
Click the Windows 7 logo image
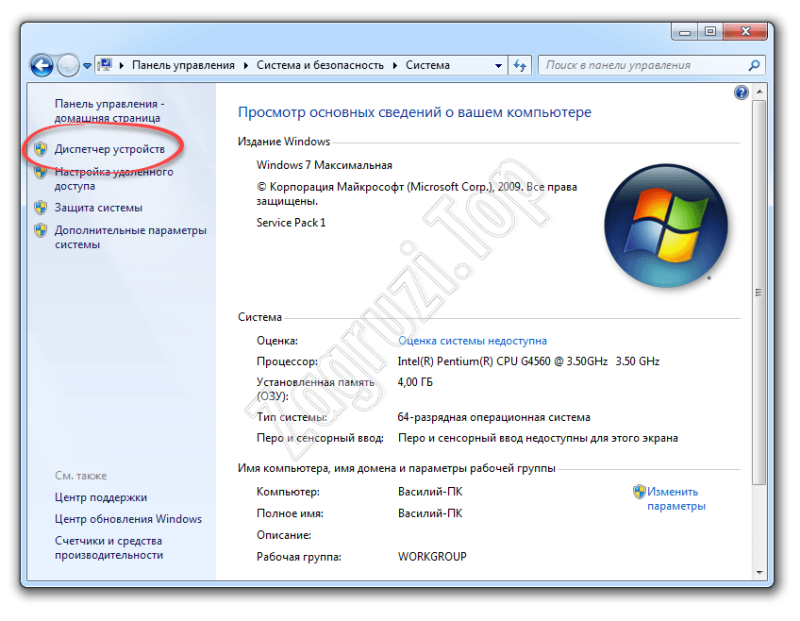pos(665,225)
